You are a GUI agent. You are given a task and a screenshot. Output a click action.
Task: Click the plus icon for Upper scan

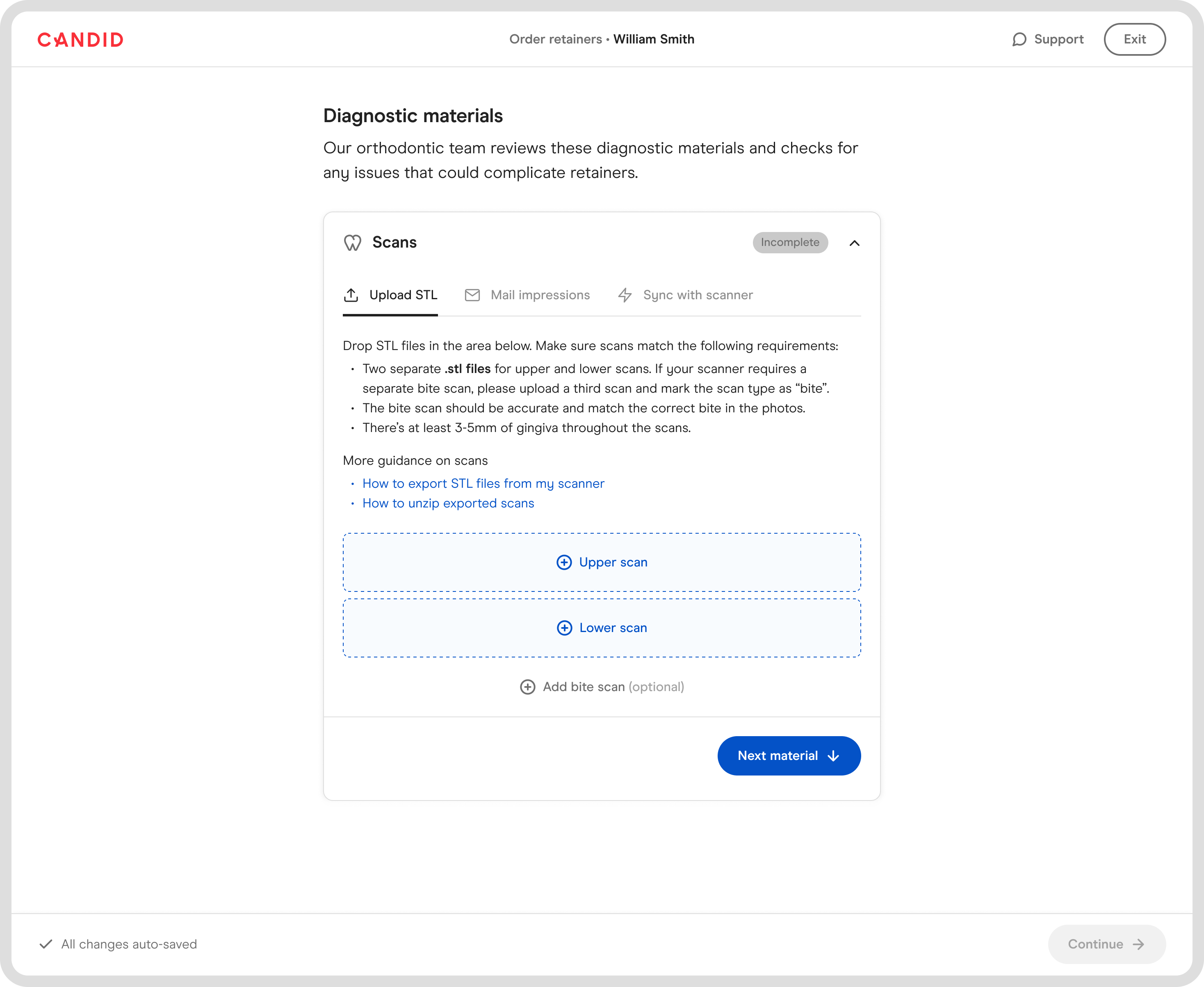[x=563, y=562]
